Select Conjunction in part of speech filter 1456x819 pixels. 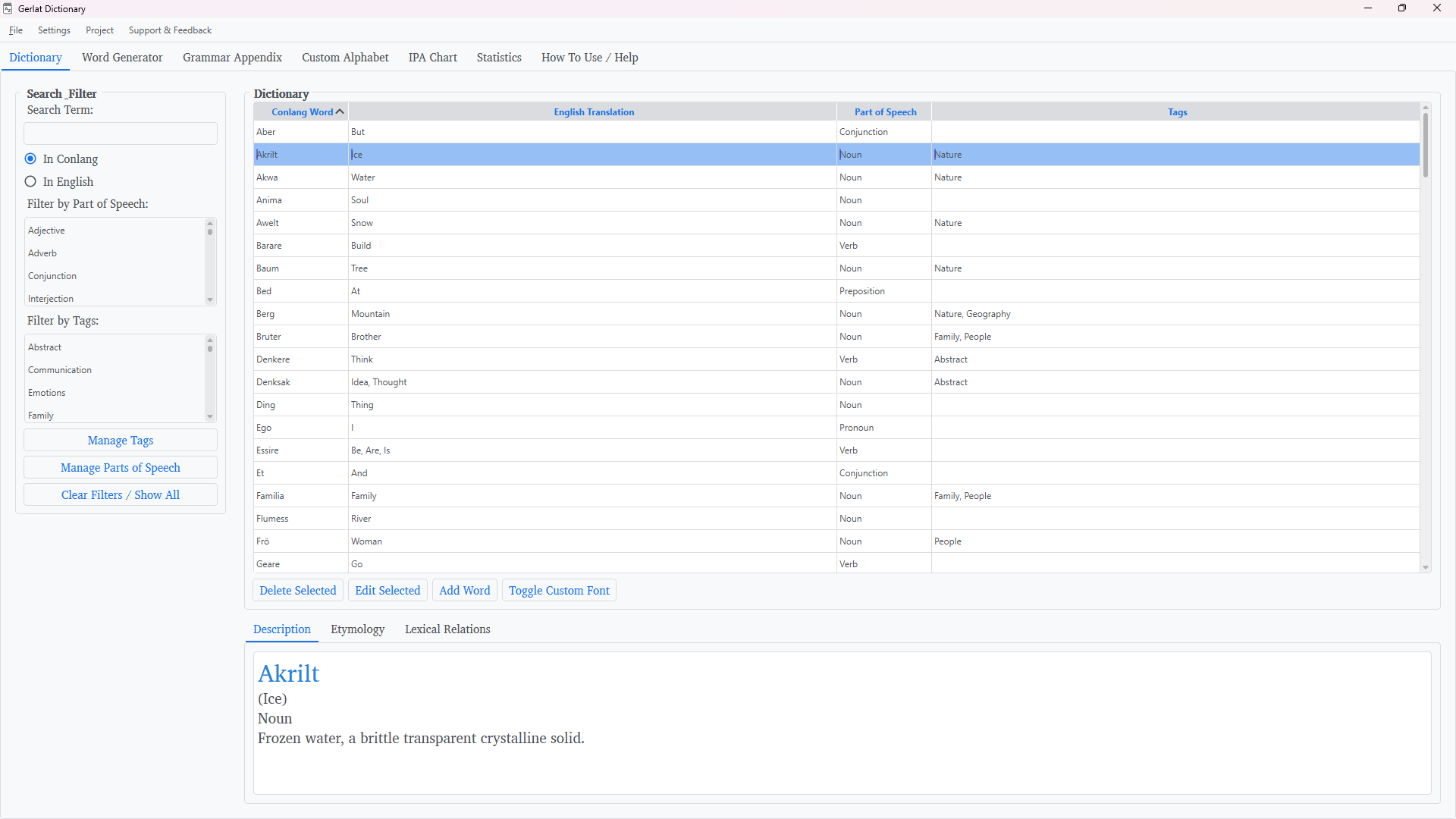[x=115, y=276]
